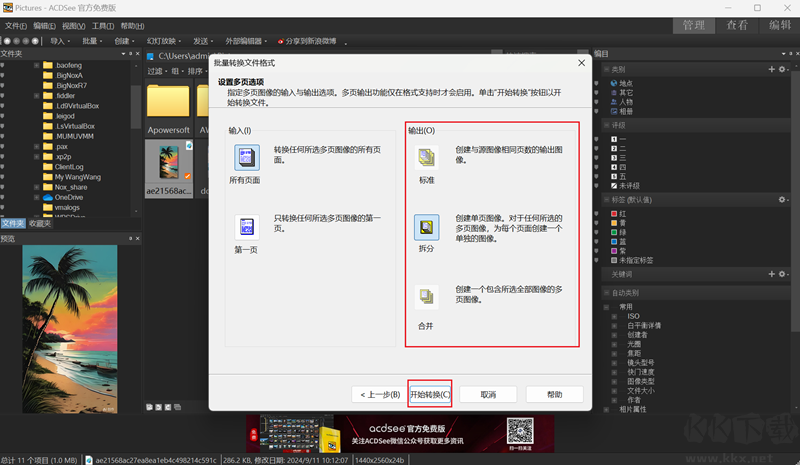Click the 取消 button in dialog
Viewport: 800px width, 465px height.
pyautogui.click(x=488, y=394)
